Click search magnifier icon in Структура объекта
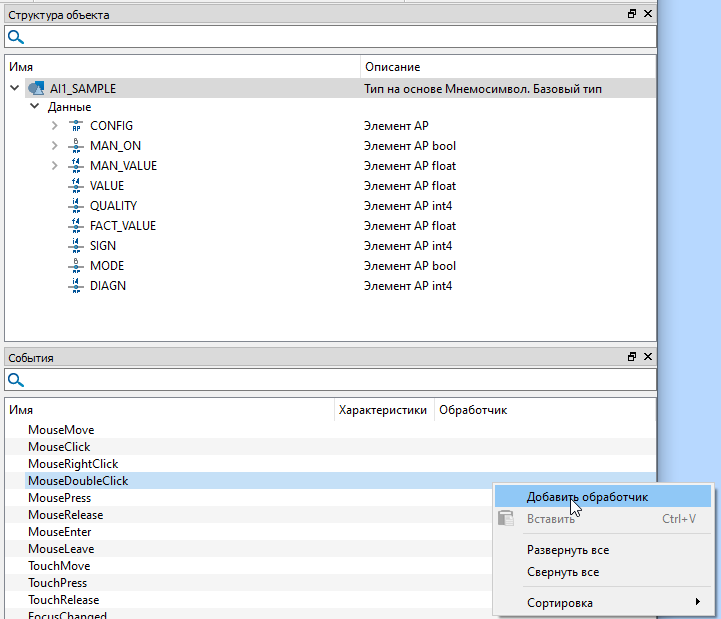The image size is (721, 619). [16, 37]
